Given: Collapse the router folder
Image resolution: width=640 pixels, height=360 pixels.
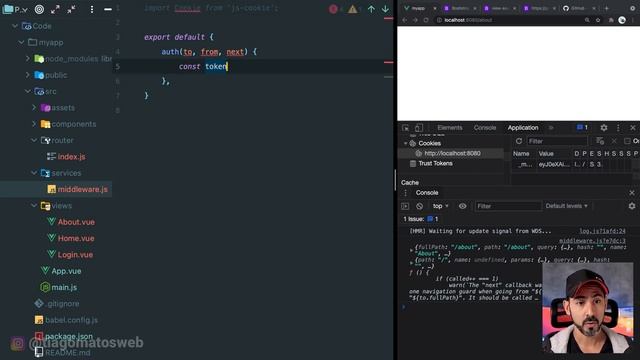Looking at the screenshot, I should pyautogui.click(x=34, y=140).
